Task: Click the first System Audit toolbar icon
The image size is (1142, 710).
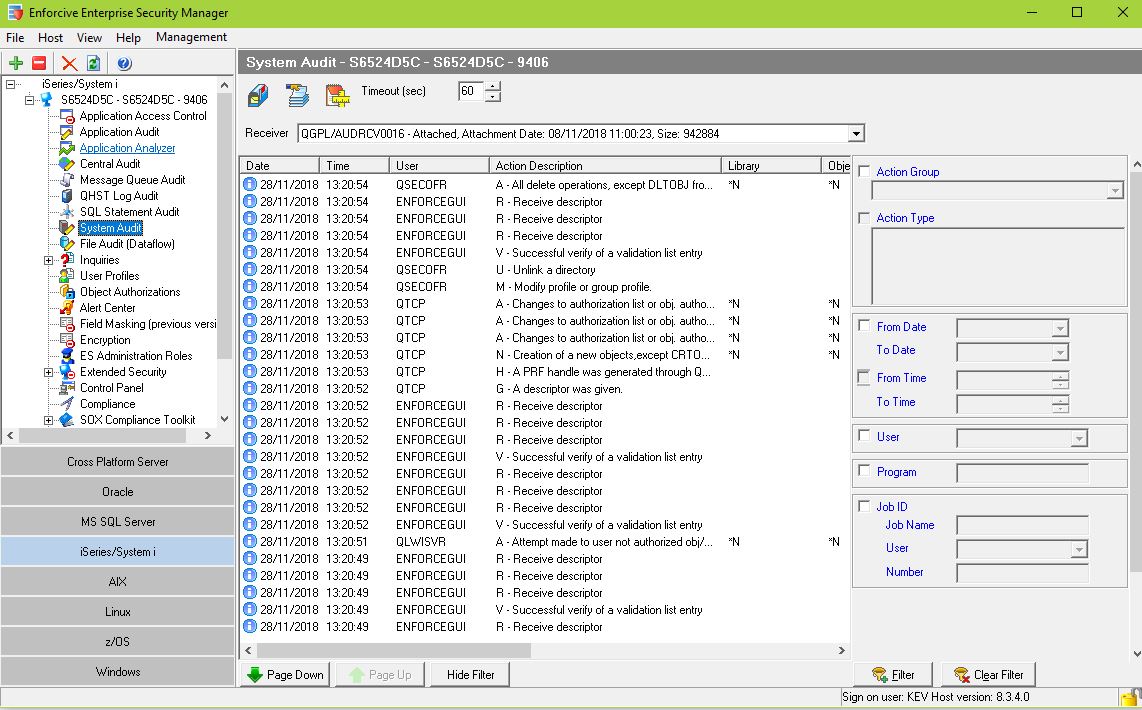Action: point(258,96)
